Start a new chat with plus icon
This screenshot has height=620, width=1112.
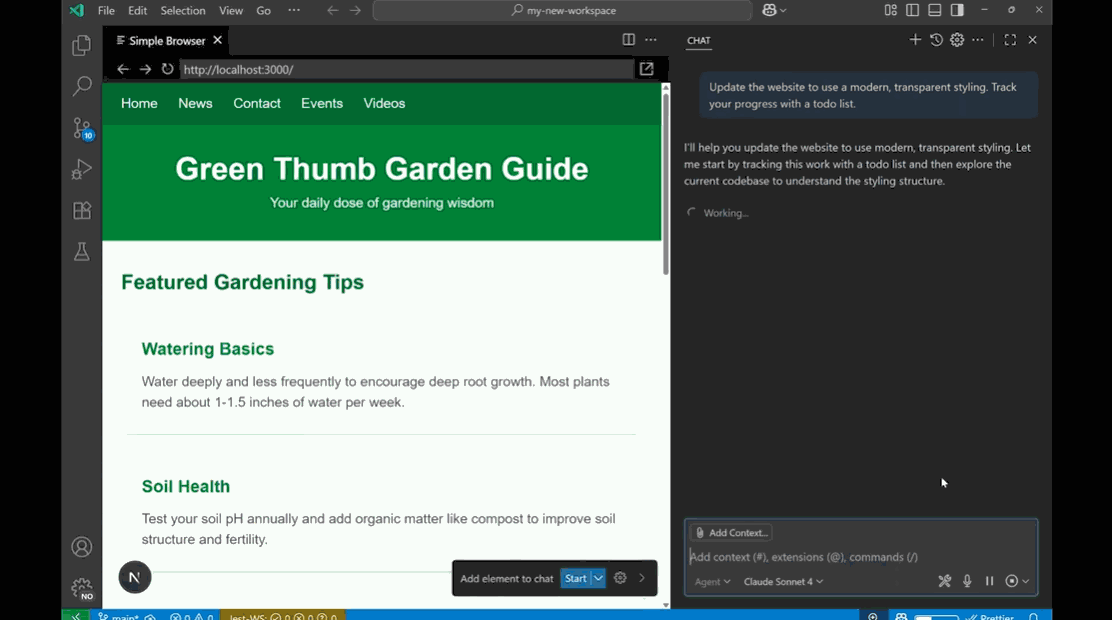[915, 40]
